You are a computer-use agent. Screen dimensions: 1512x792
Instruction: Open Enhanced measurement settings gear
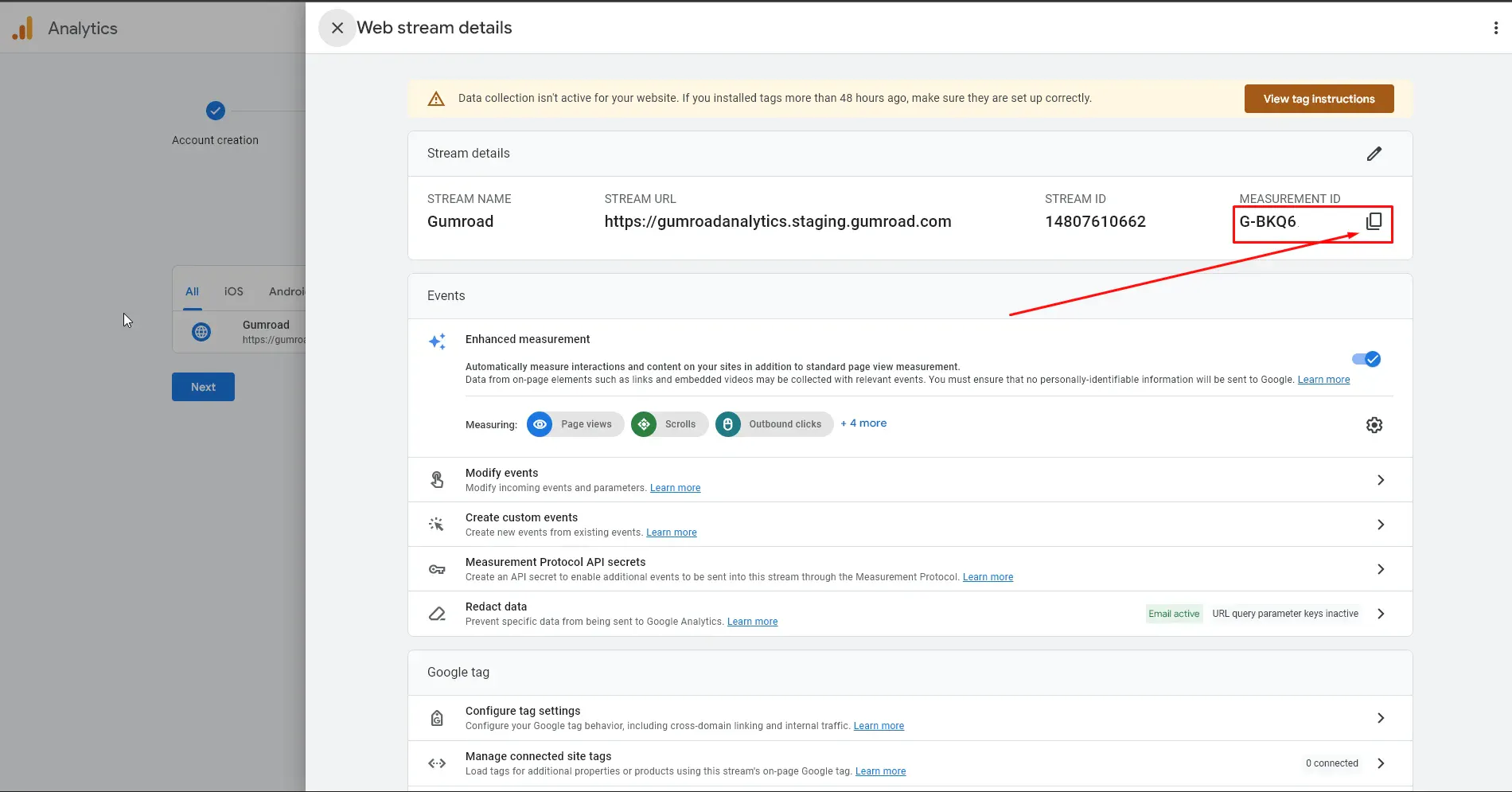click(x=1374, y=425)
